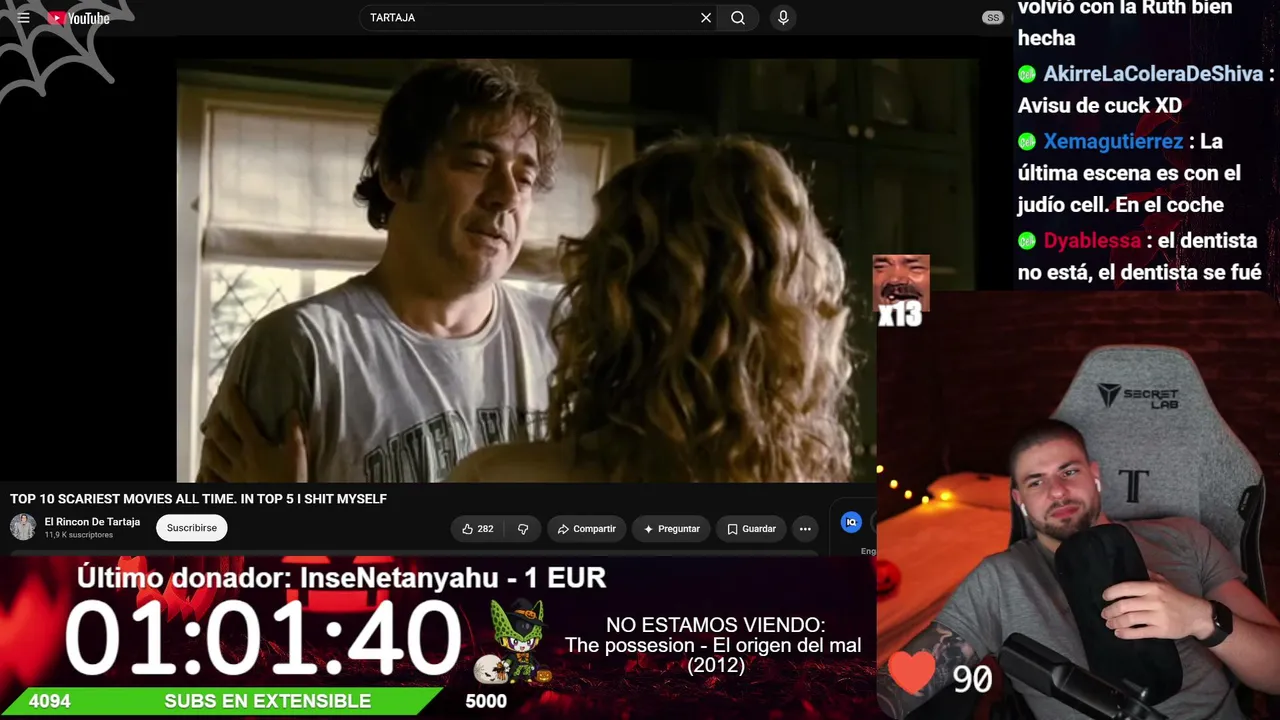Click the blue IQ extension icon
The image size is (1280, 720).
[x=851, y=522]
